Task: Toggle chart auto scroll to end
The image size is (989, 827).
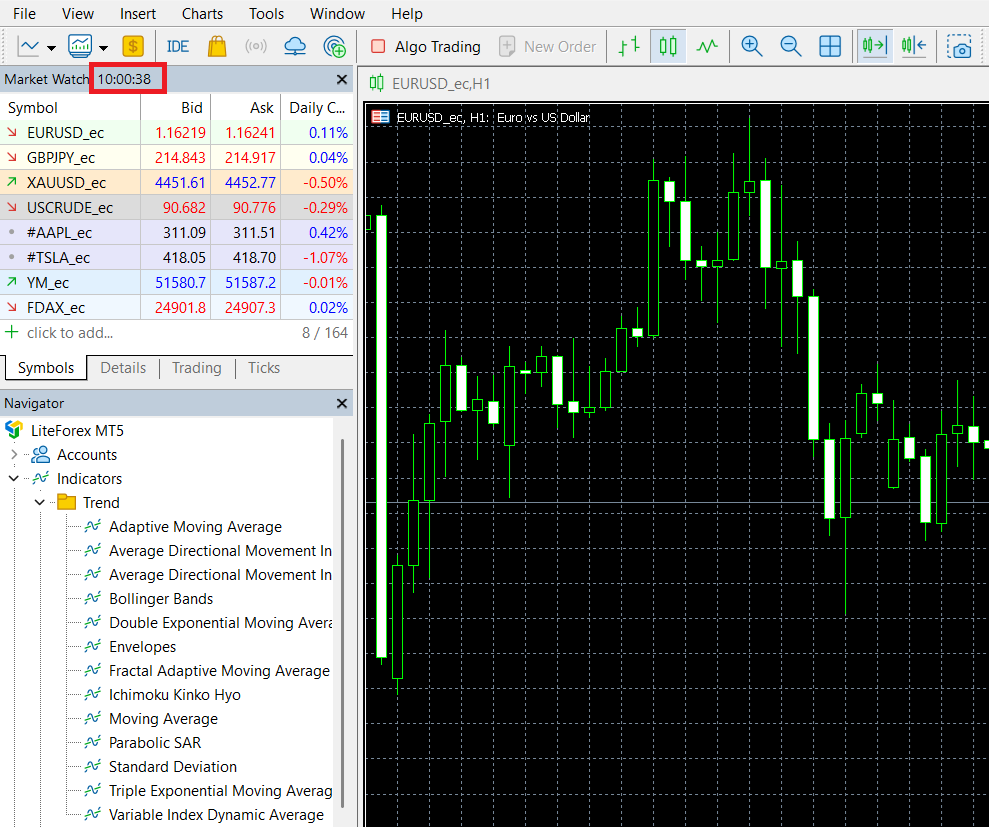Action: point(875,47)
